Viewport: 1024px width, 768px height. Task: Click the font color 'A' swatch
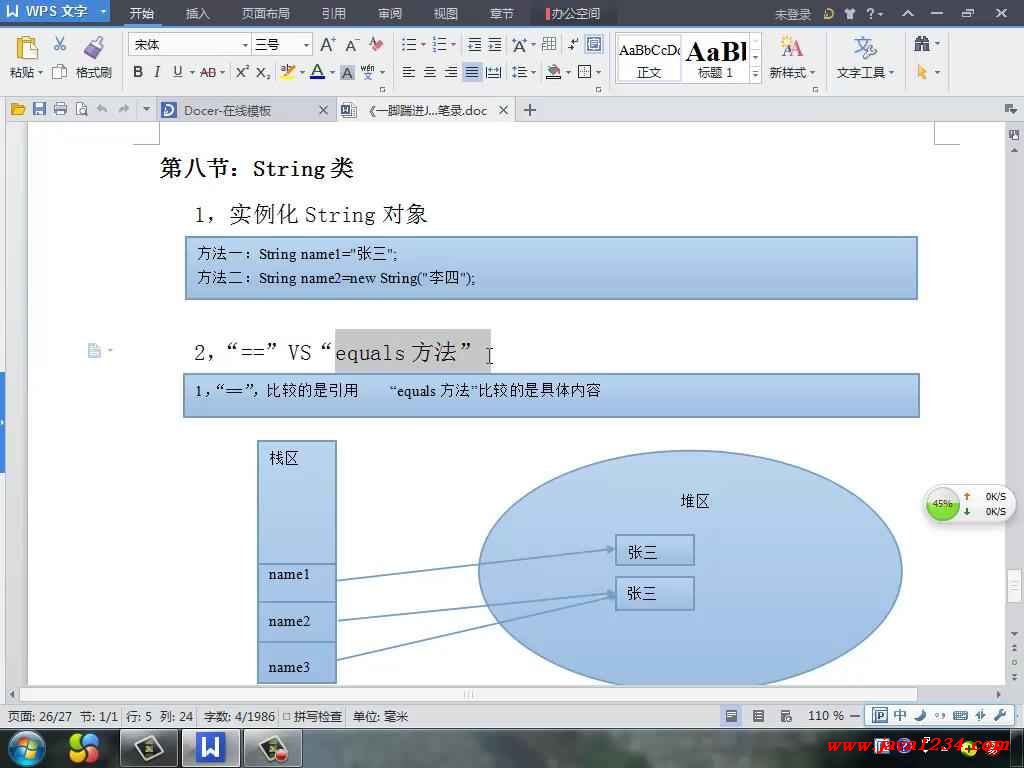tap(317, 72)
